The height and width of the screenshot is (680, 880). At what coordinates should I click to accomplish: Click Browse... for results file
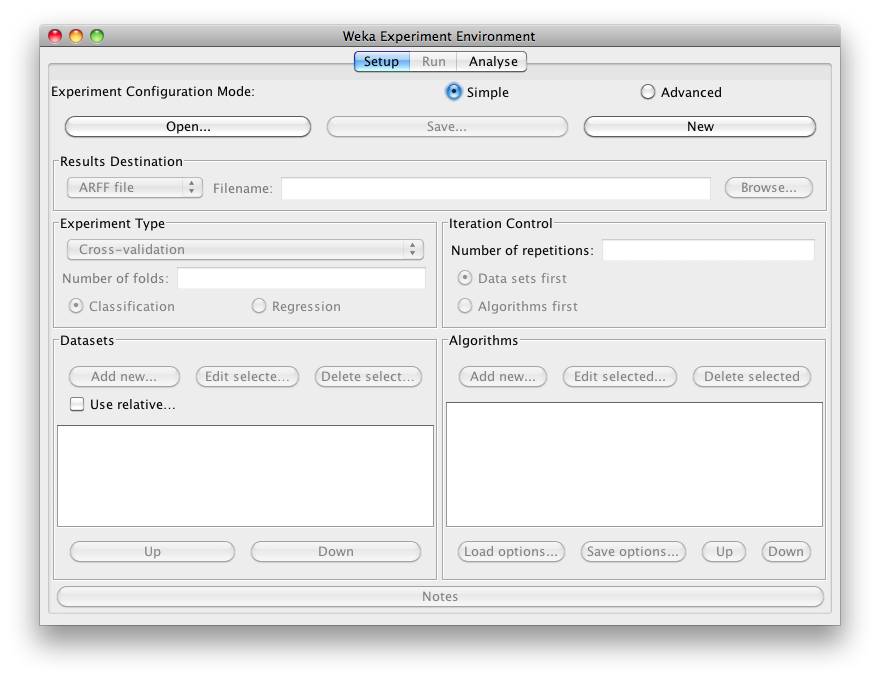(768, 187)
